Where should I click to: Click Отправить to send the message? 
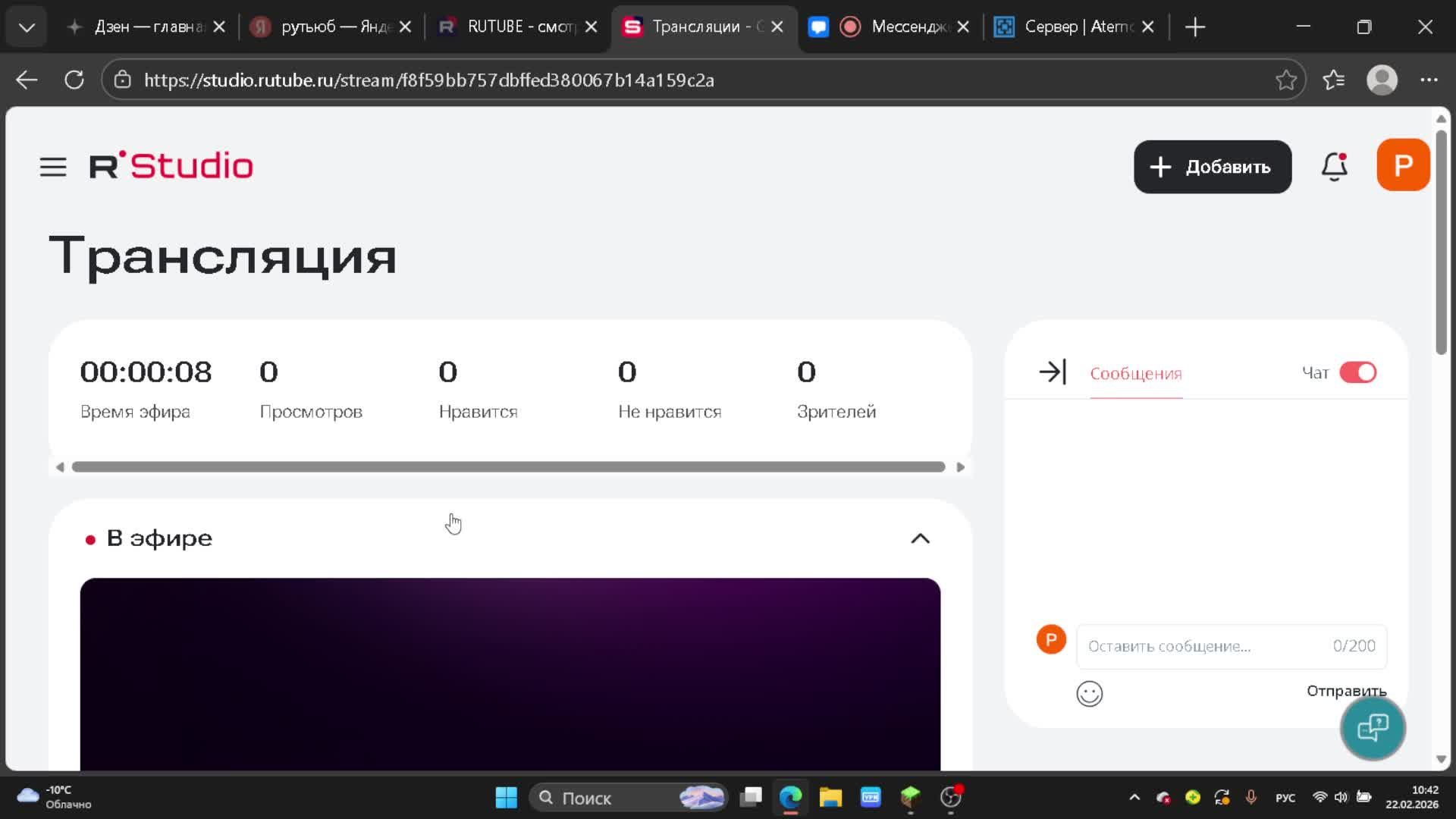point(1345,691)
